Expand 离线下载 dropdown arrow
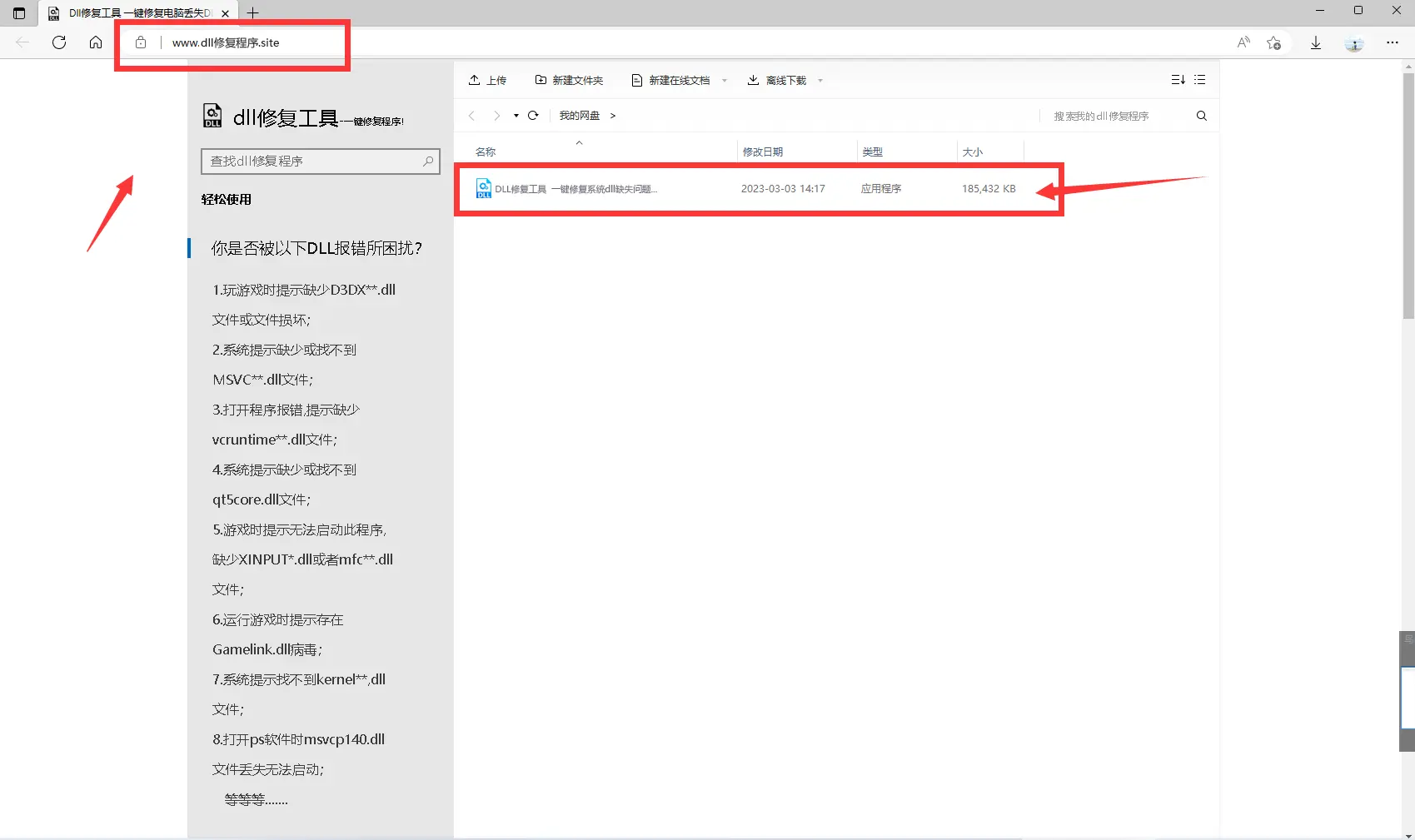 click(820, 81)
